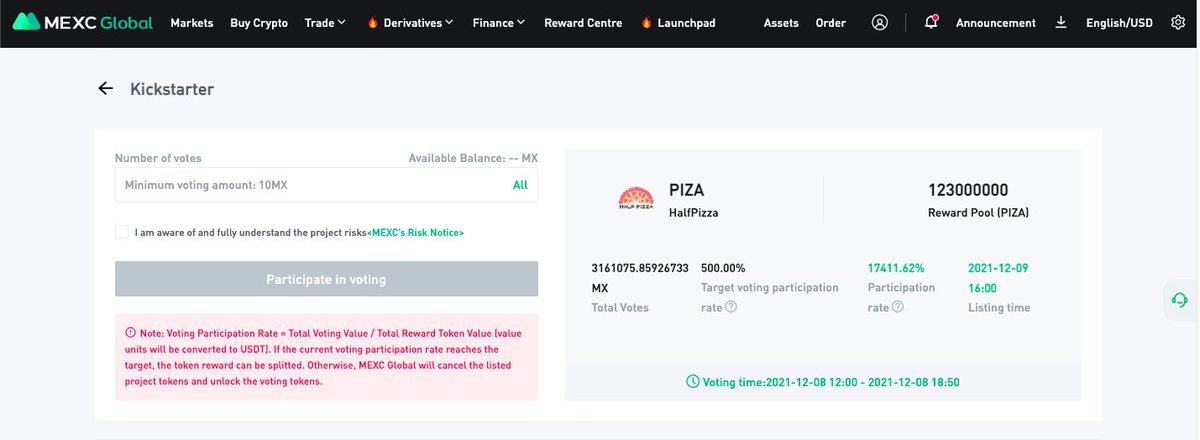The width and height of the screenshot is (1200, 440).
Task: Open the Buy Crypto menu item
Action: (x=259, y=22)
